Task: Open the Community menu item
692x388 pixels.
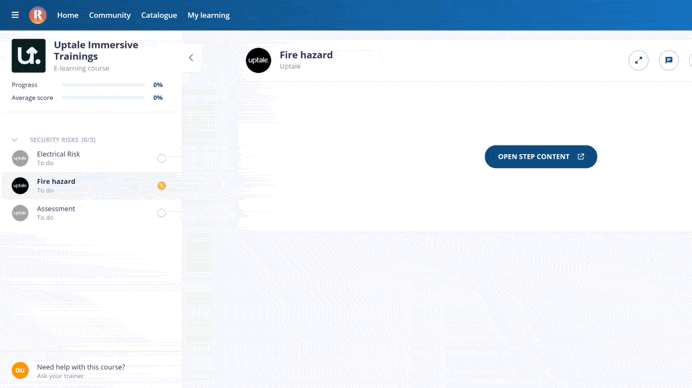Action: click(109, 15)
